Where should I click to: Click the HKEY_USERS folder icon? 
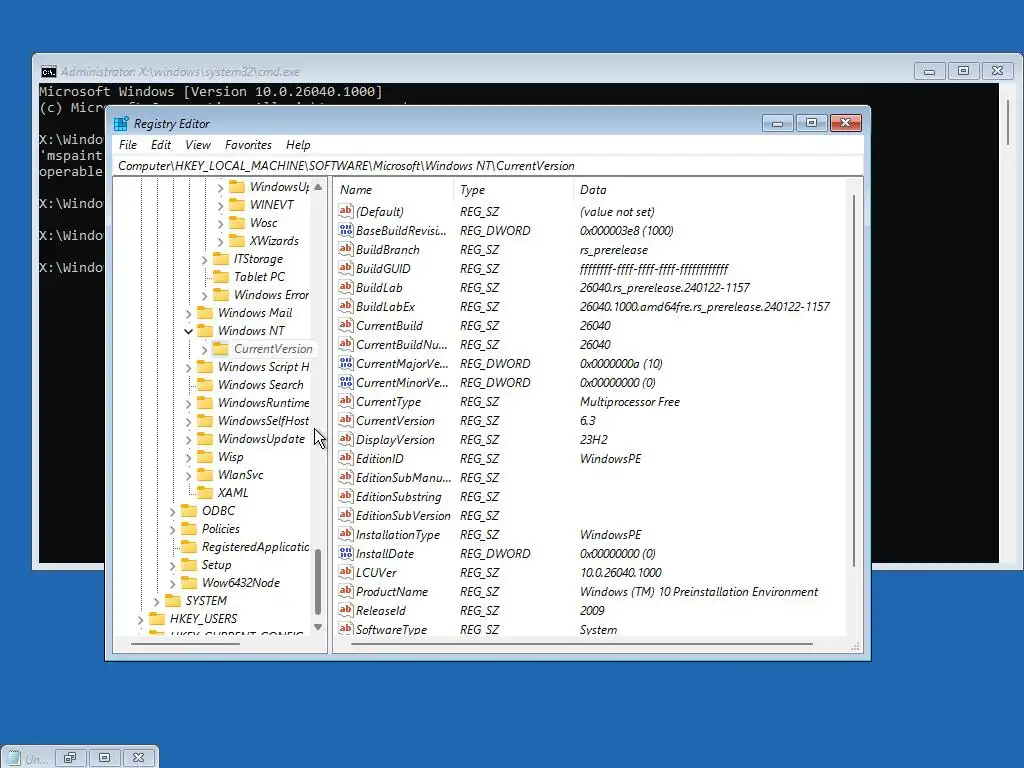tap(157, 618)
